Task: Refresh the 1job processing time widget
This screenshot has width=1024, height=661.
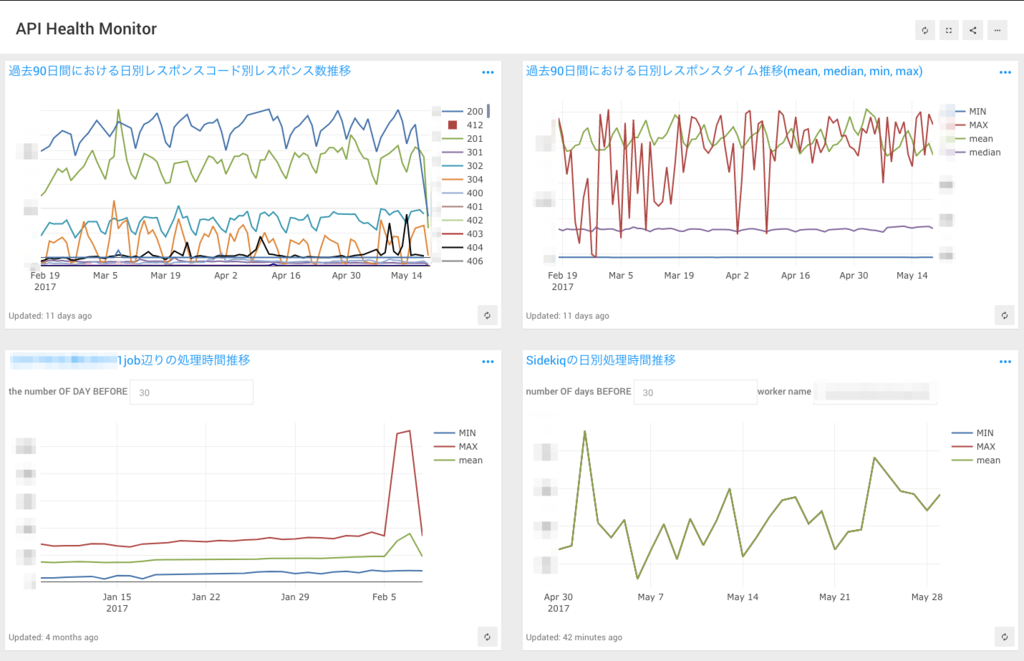Action: (487, 637)
